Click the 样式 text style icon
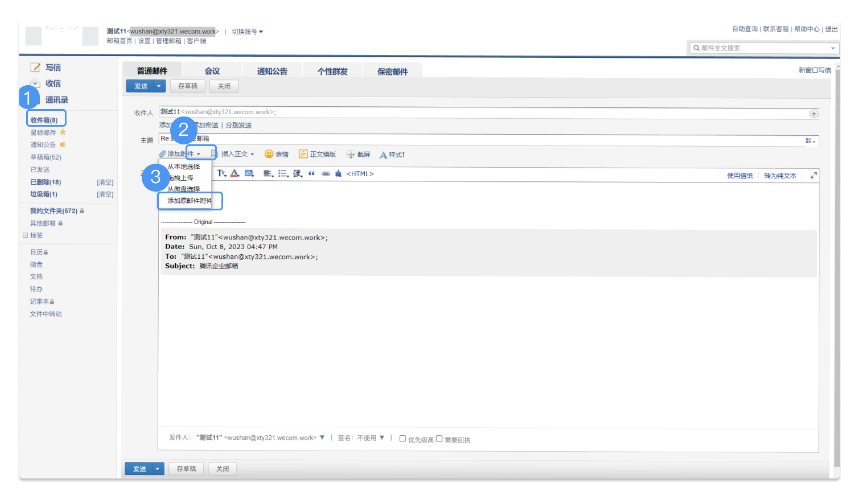Image resolution: width=856 pixels, height=491 pixels. [x=383, y=154]
